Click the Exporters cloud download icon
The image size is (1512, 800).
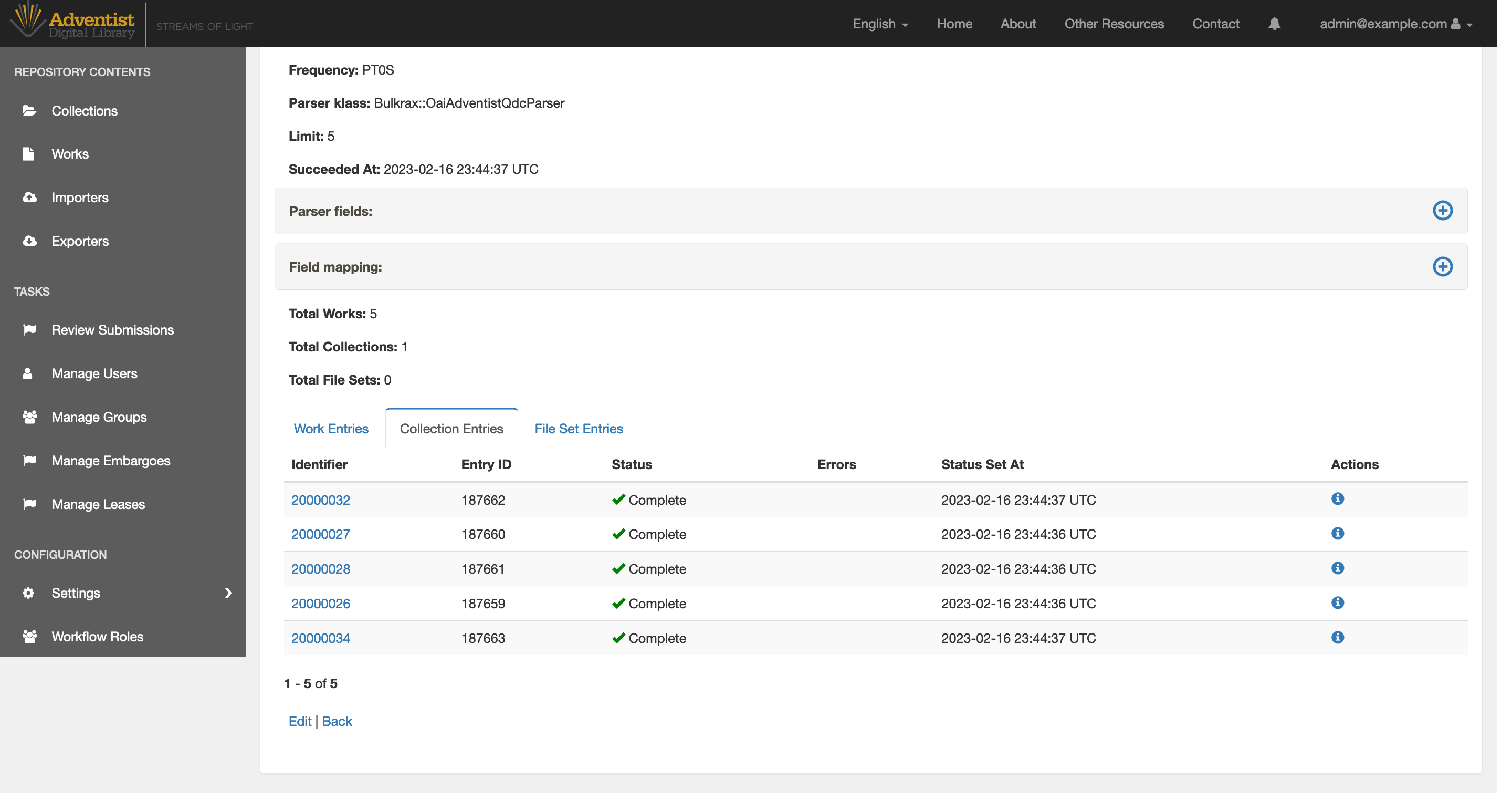(29, 241)
